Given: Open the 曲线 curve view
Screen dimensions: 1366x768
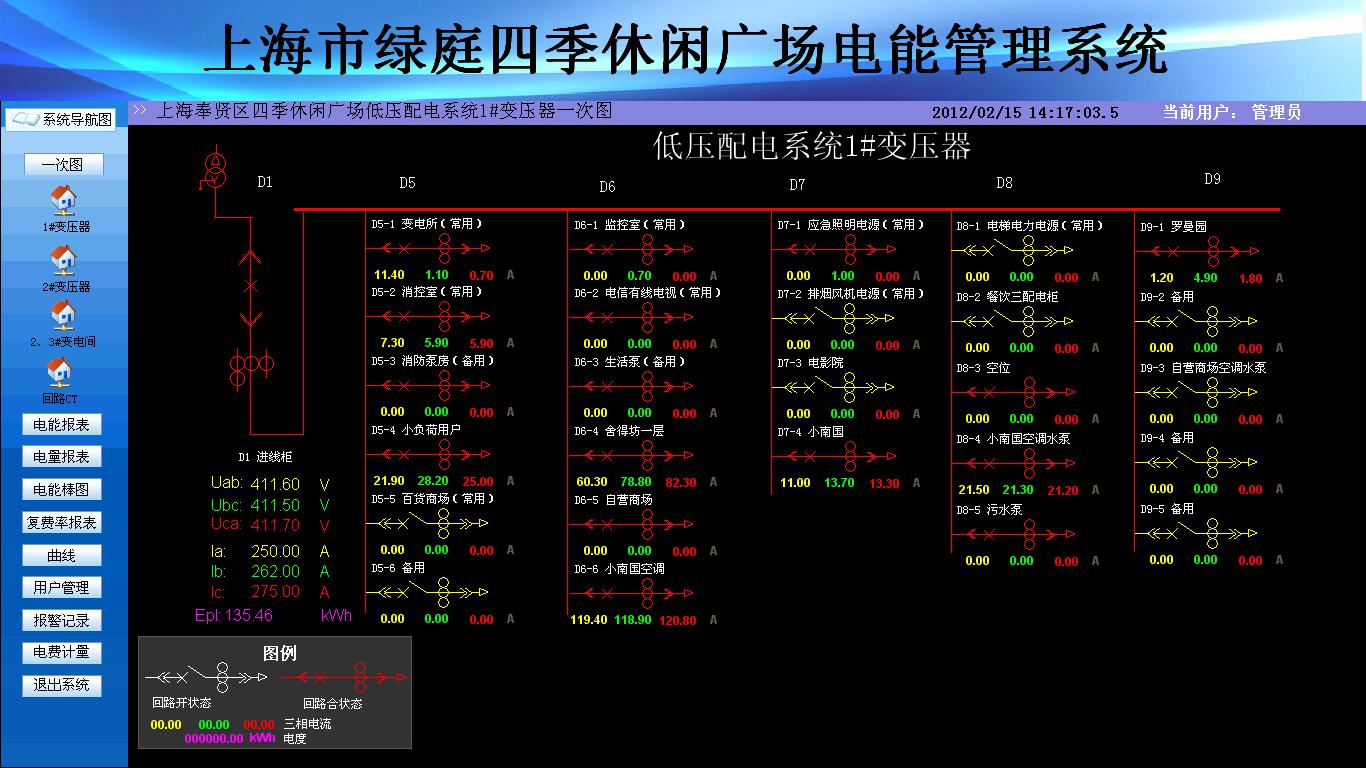Looking at the screenshot, I should 62,555.
